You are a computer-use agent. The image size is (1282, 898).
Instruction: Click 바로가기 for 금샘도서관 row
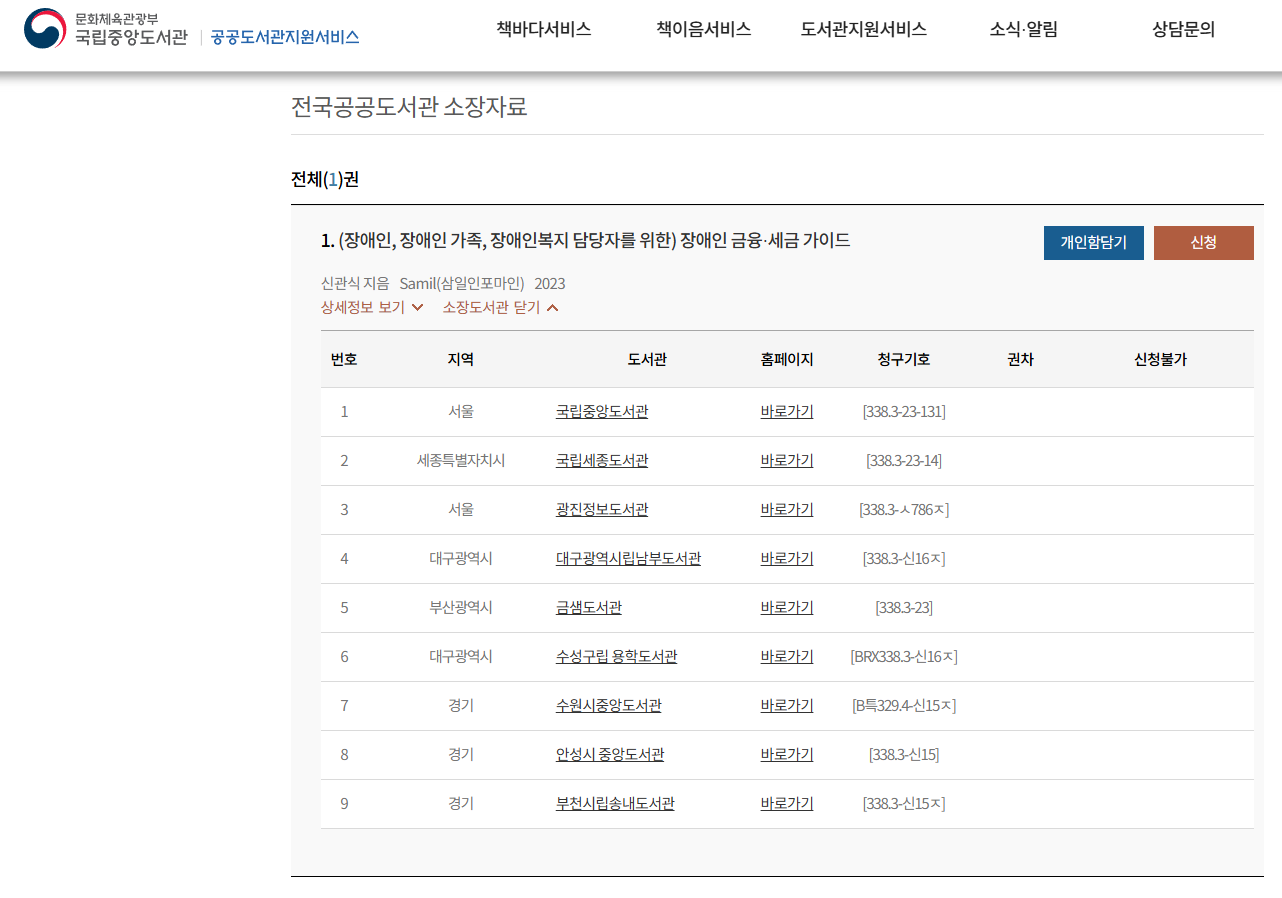click(x=787, y=607)
